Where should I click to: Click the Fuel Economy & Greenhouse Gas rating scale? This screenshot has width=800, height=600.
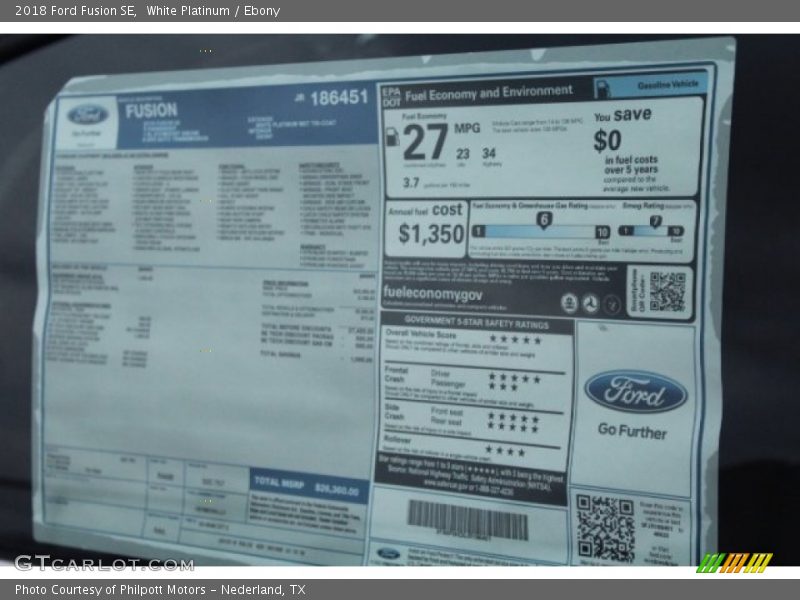click(540, 229)
